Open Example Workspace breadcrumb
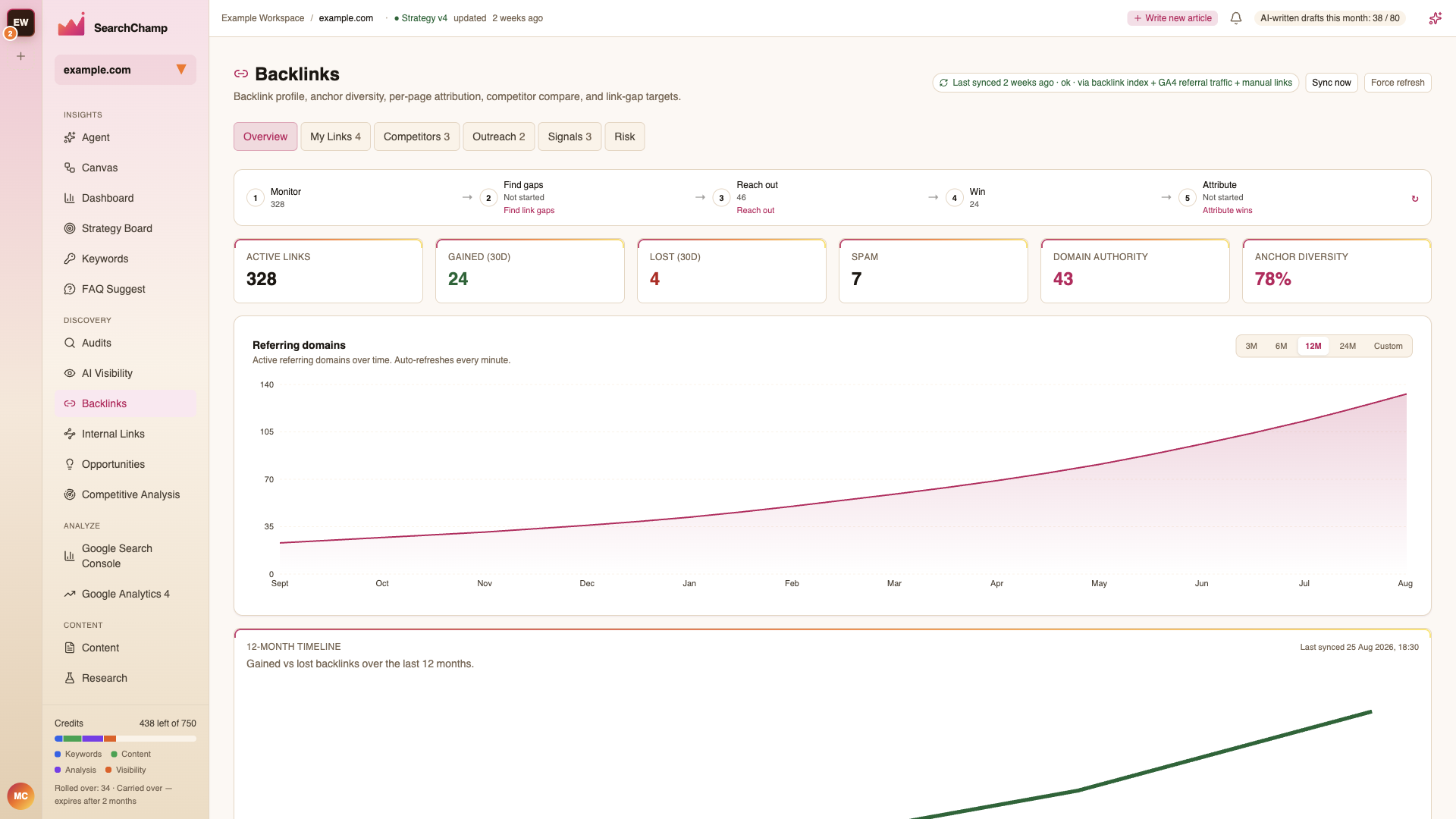This screenshot has width=1456, height=819. point(262,18)
